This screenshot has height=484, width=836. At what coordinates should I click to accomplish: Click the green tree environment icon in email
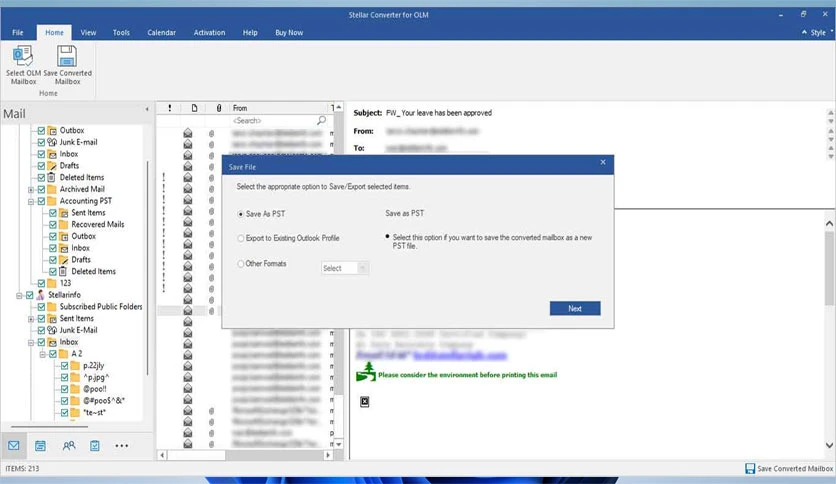(x=366, y=372)
